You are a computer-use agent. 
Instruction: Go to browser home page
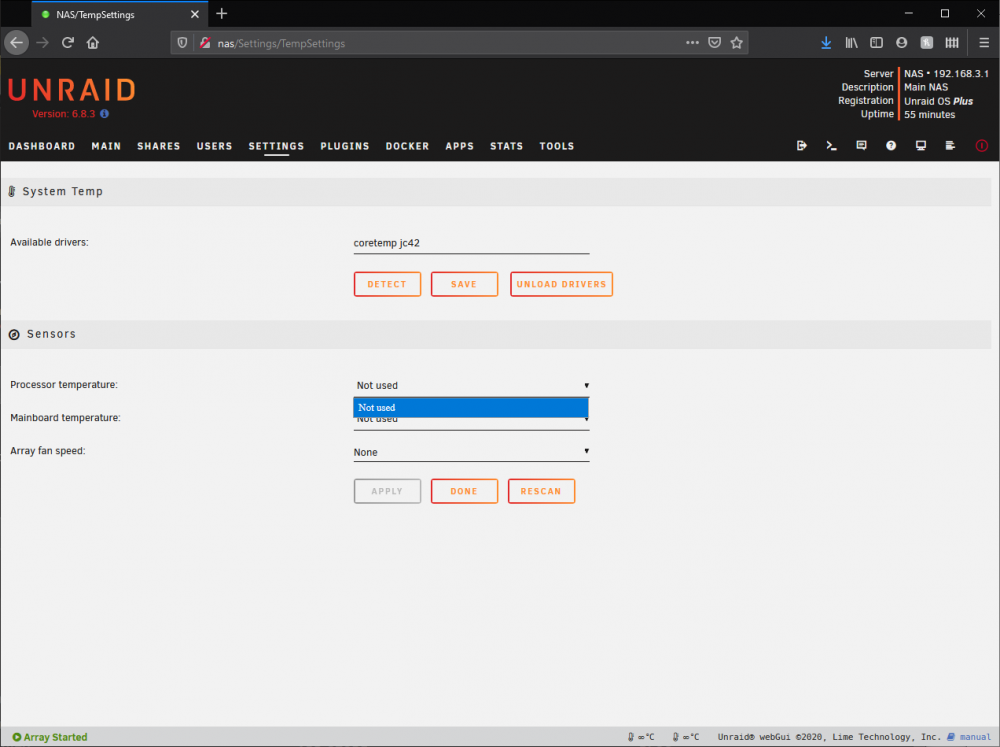click(x=93, y=43)
